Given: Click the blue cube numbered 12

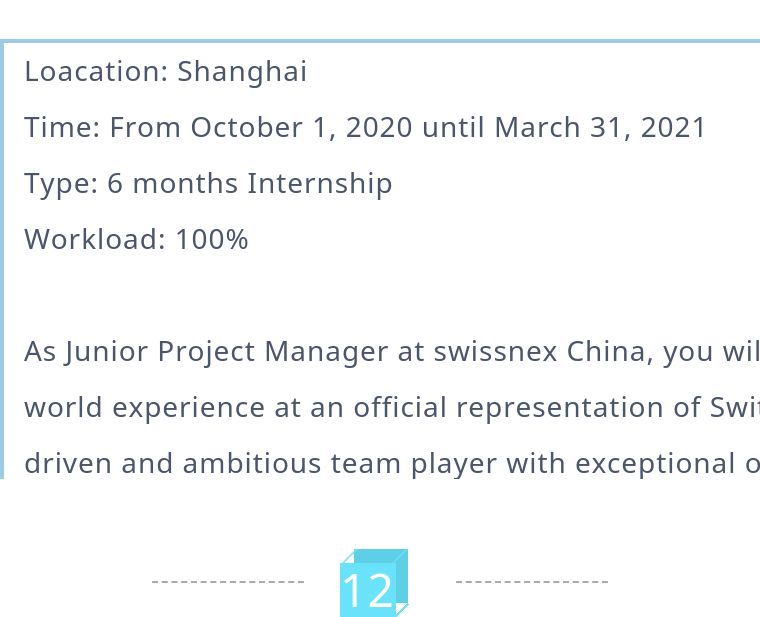Looking at the screenshot, I should [373, 584].
